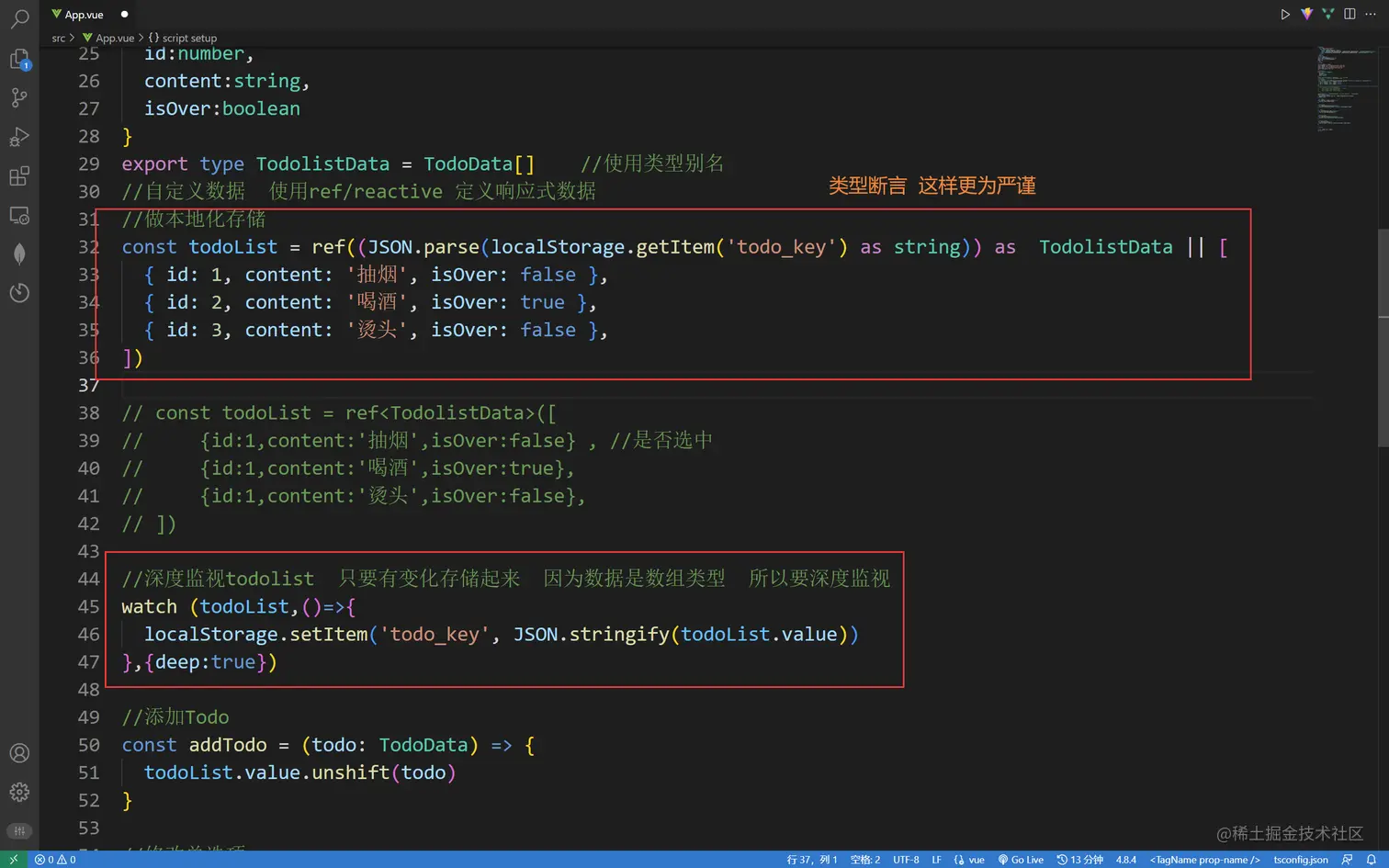1389x868 pixels.
Task: Change file encoding UTF-8
Action: tap(906, 860)
